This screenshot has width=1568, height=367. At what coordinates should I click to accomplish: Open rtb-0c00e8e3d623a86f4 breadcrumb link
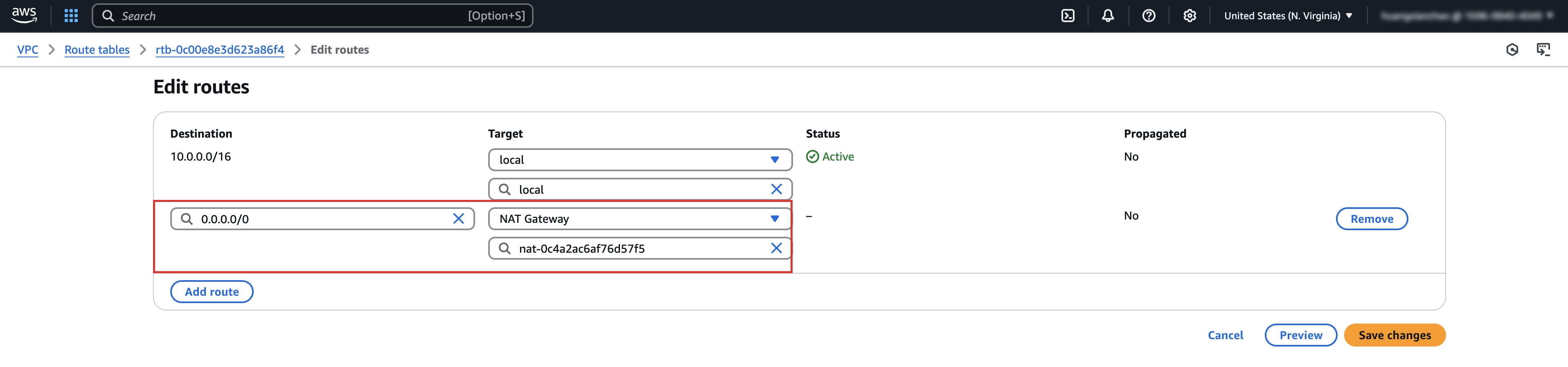click(x=220, y=50)
